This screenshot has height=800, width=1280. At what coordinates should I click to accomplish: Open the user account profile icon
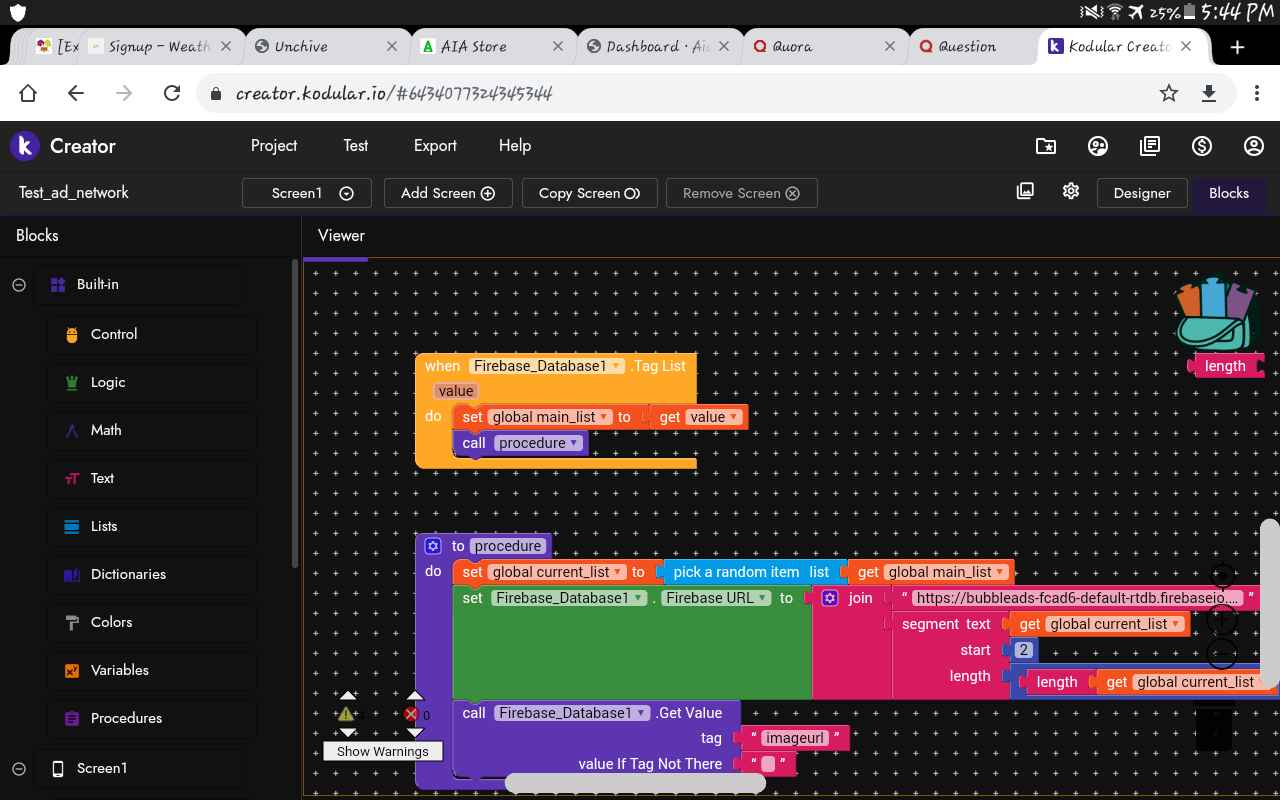pyautogui.click(x=1254, y=146)
